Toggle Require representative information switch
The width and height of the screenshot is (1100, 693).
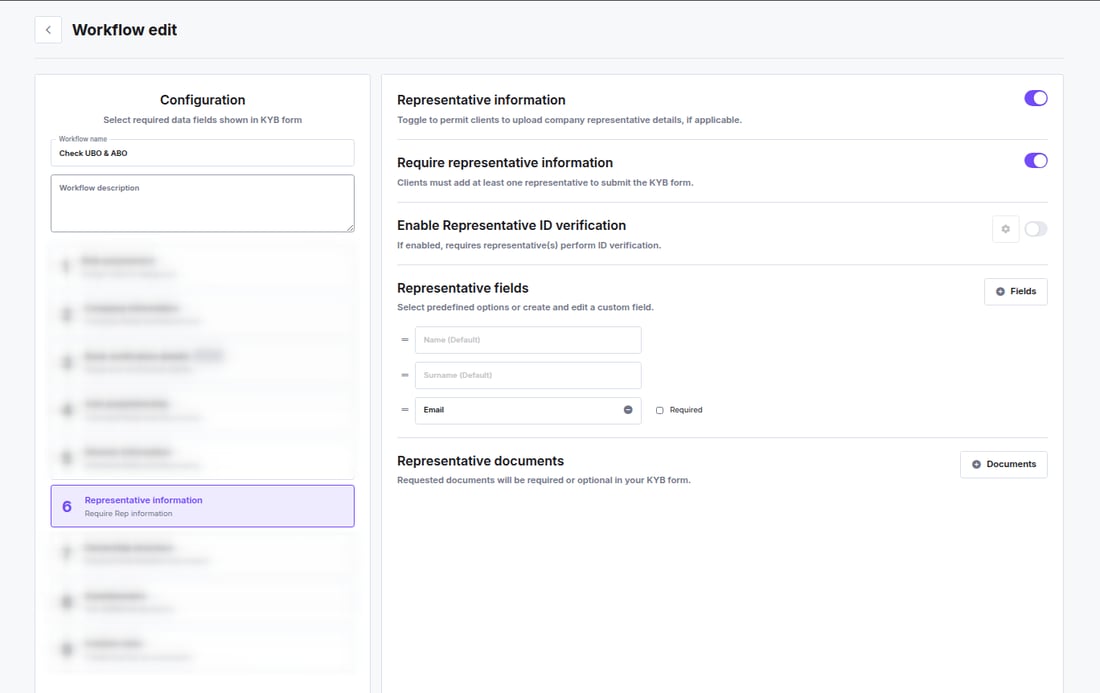click(x=1035, y=161)
